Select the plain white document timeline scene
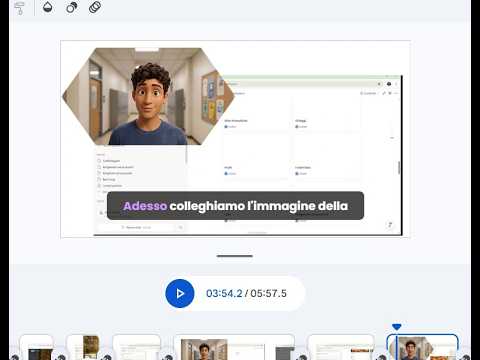 coord(137,347)
